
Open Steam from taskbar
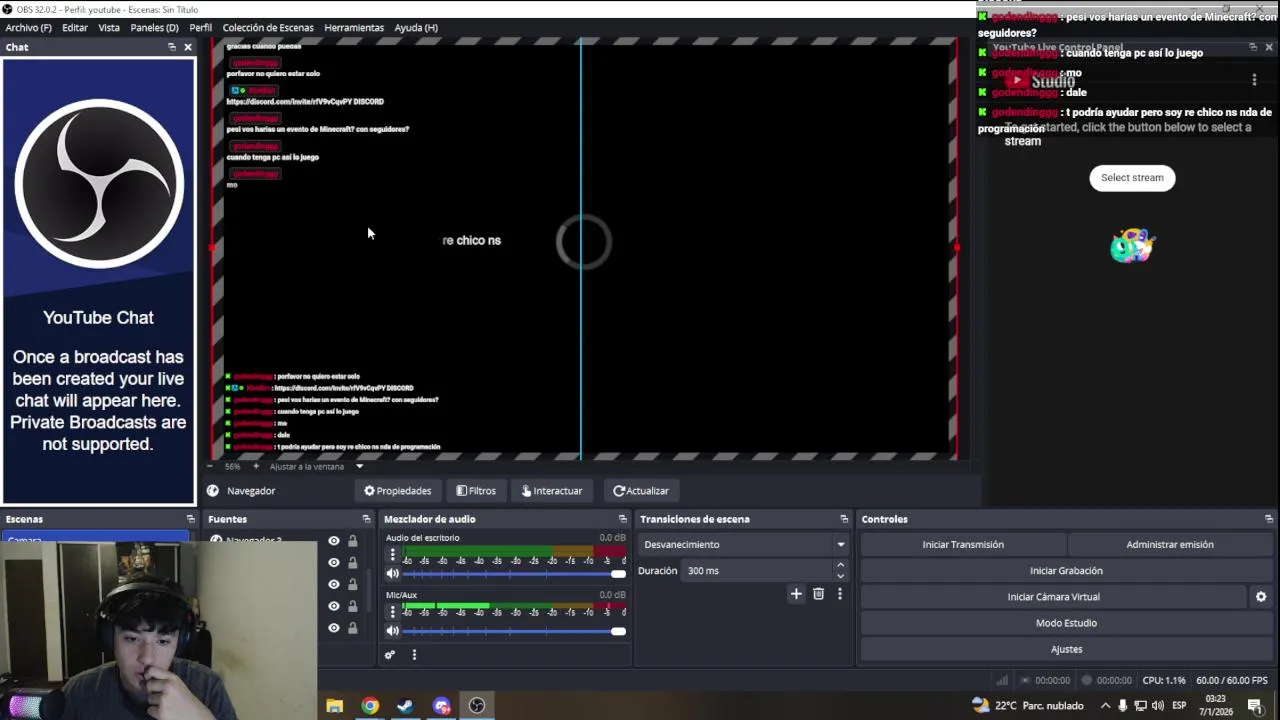[x=405, y=706]
